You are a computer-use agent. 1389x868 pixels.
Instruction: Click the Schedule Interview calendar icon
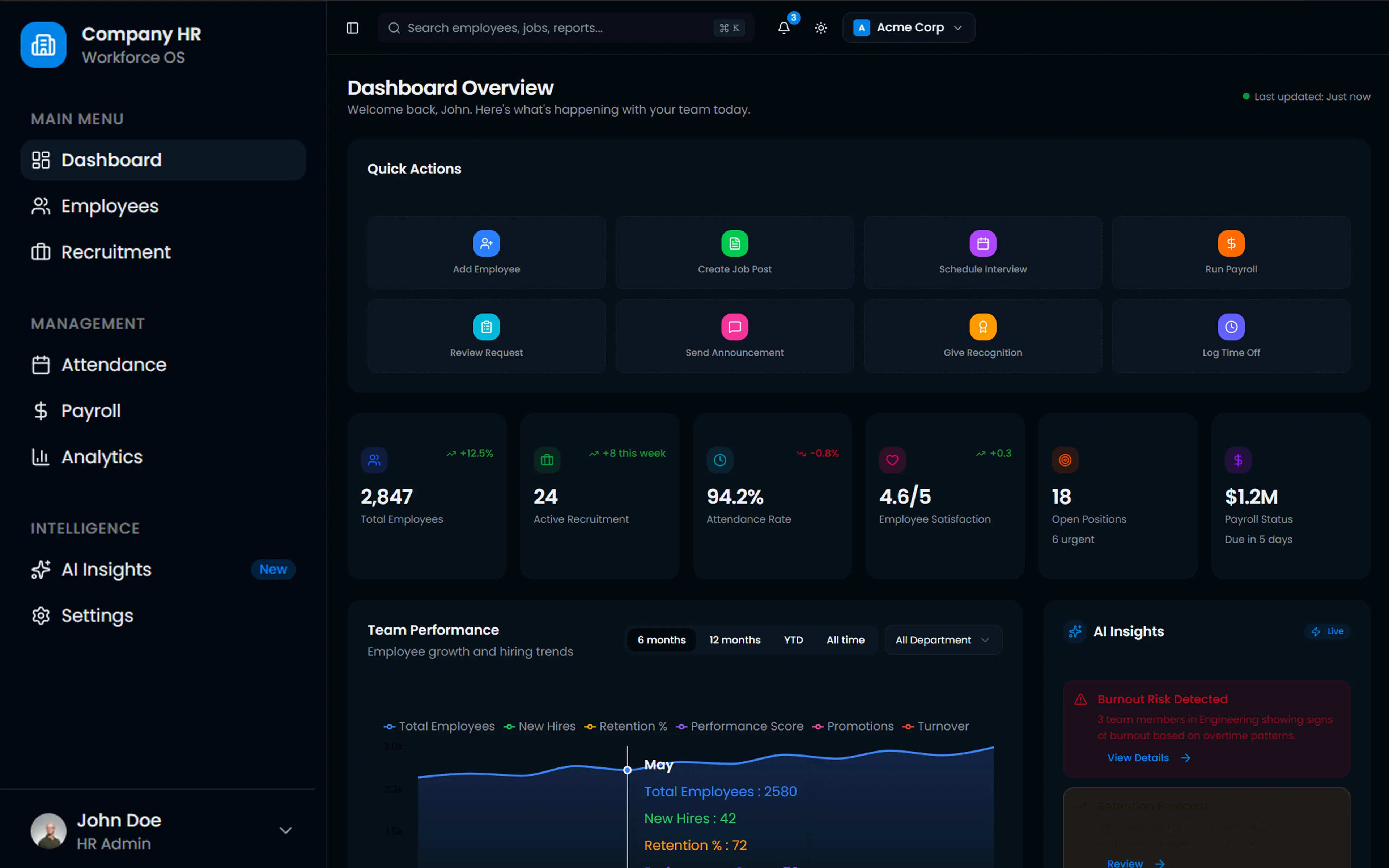[x=983, y=243]
